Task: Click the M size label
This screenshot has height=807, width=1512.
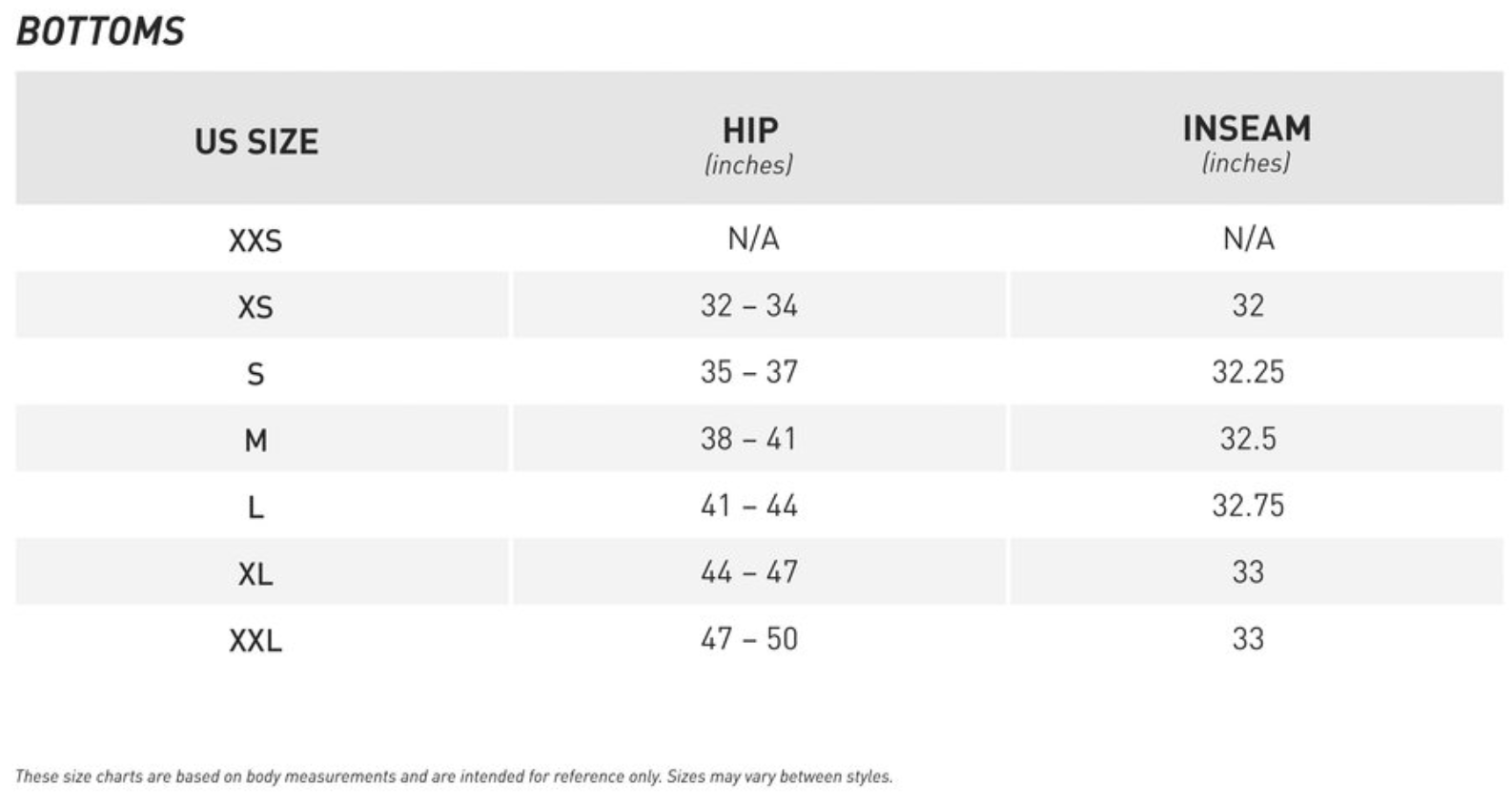Action: 255,441
